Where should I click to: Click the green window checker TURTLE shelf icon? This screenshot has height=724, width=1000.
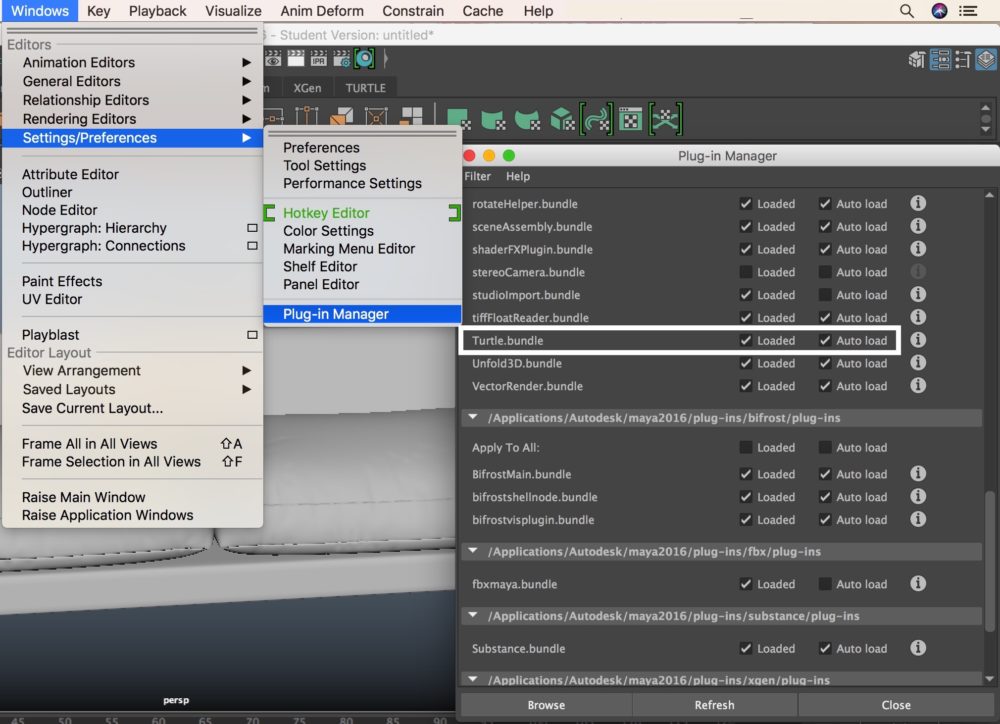631,119
